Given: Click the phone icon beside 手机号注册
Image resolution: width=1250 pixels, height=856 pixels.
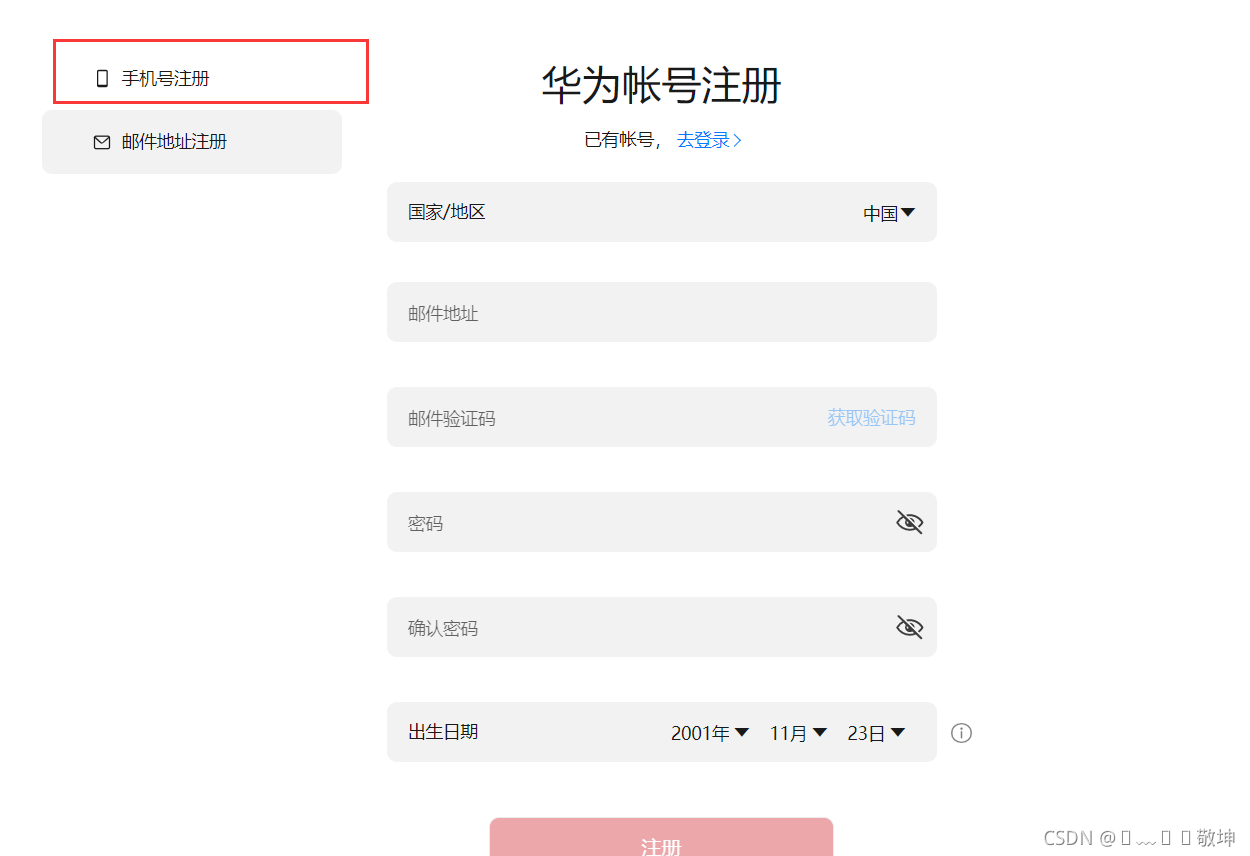Looking at the screenshot, I should (x=102, y=79).
